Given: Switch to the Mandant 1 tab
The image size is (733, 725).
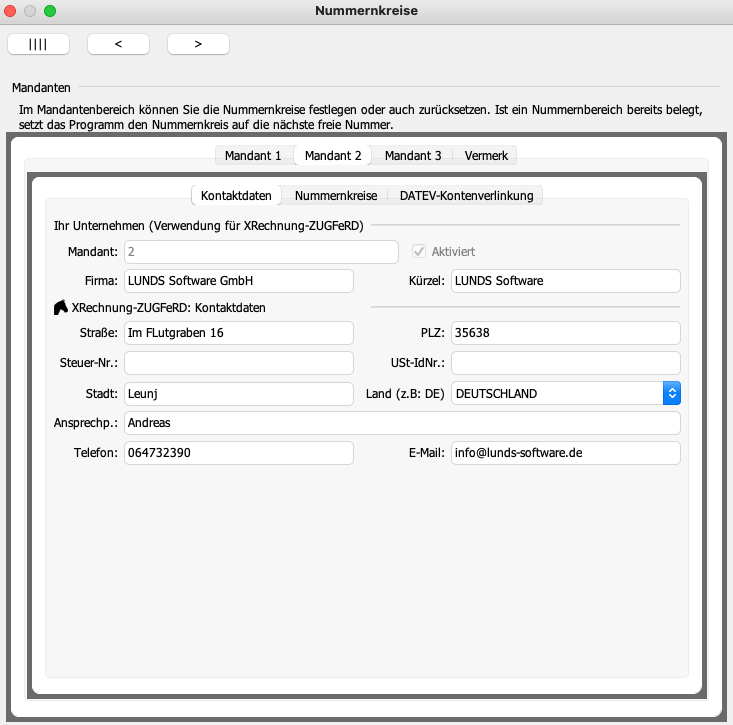Looking at the screenshot, I should [253, 156].
